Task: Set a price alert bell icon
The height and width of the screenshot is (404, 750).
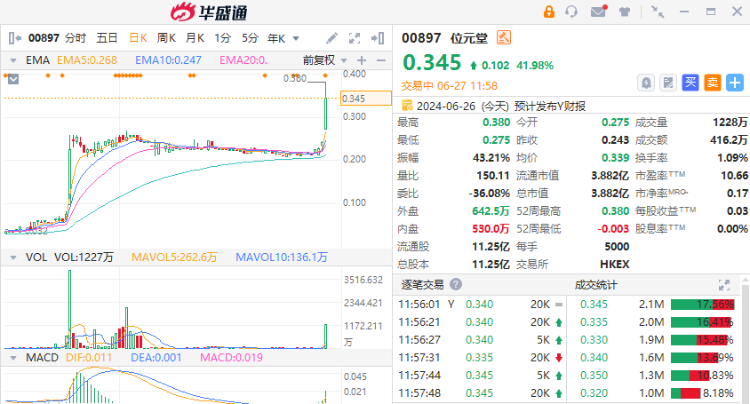Action: [x=646, y=83]
